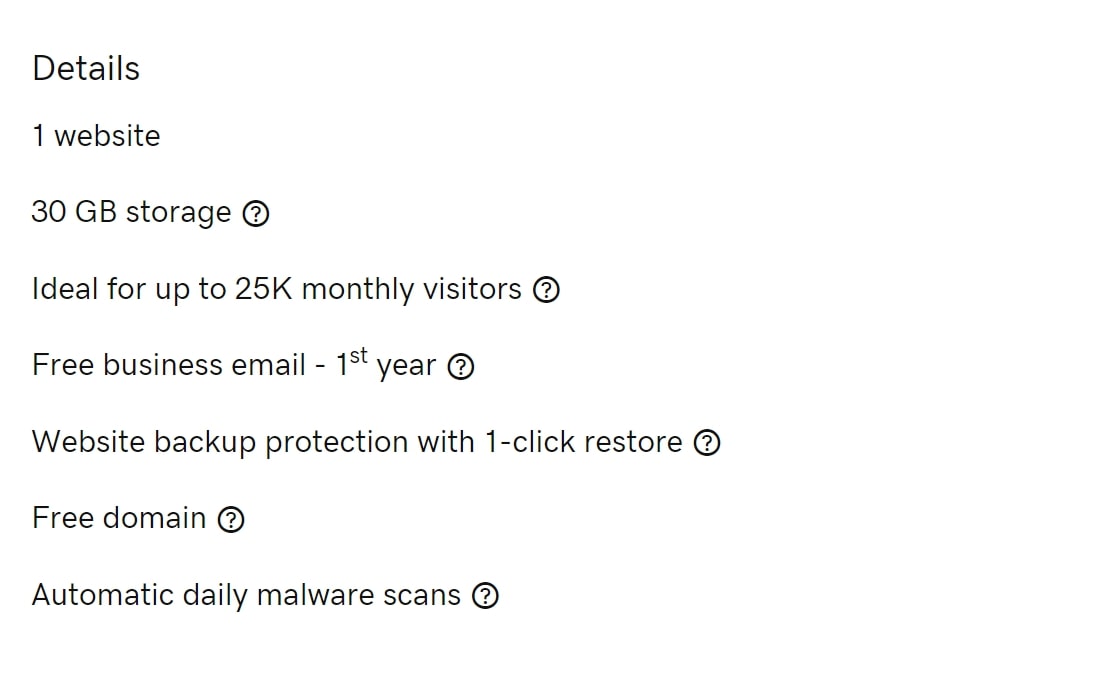
Task: Select the "Free business email" text
Action: click(168, 365)
